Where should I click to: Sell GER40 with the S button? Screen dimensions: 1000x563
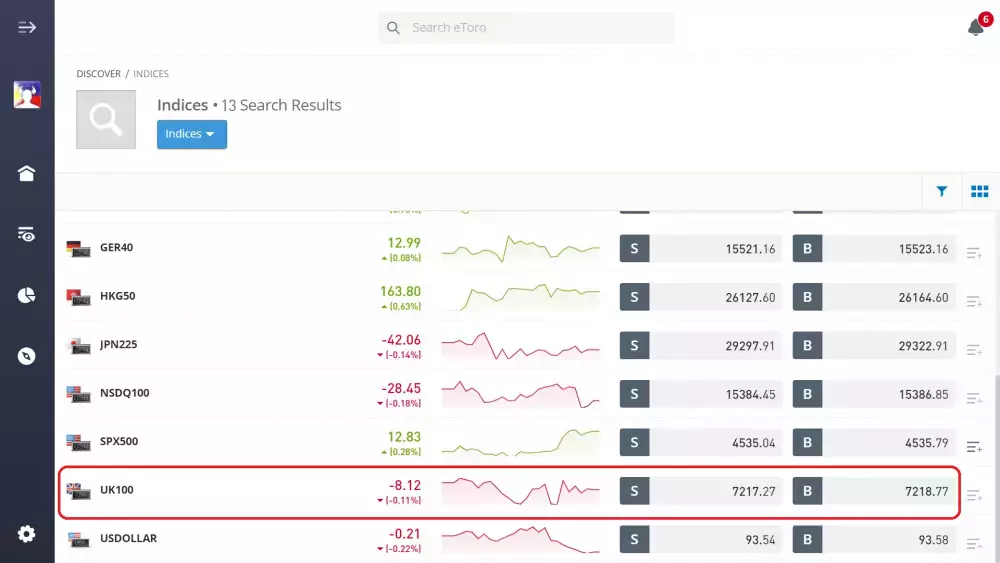[x=635, y=249]
